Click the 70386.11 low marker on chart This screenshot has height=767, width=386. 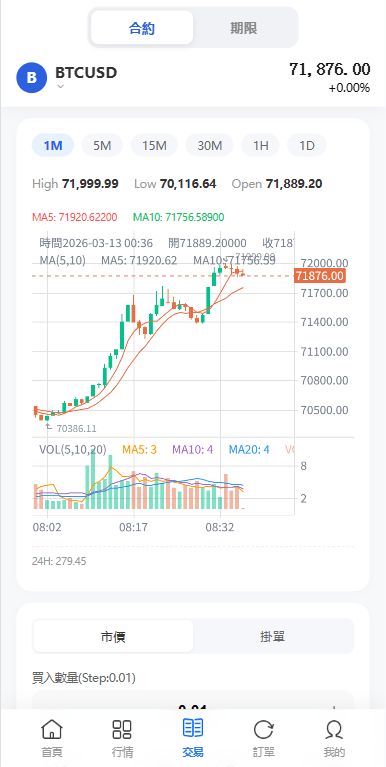click(x=76, y=429)
